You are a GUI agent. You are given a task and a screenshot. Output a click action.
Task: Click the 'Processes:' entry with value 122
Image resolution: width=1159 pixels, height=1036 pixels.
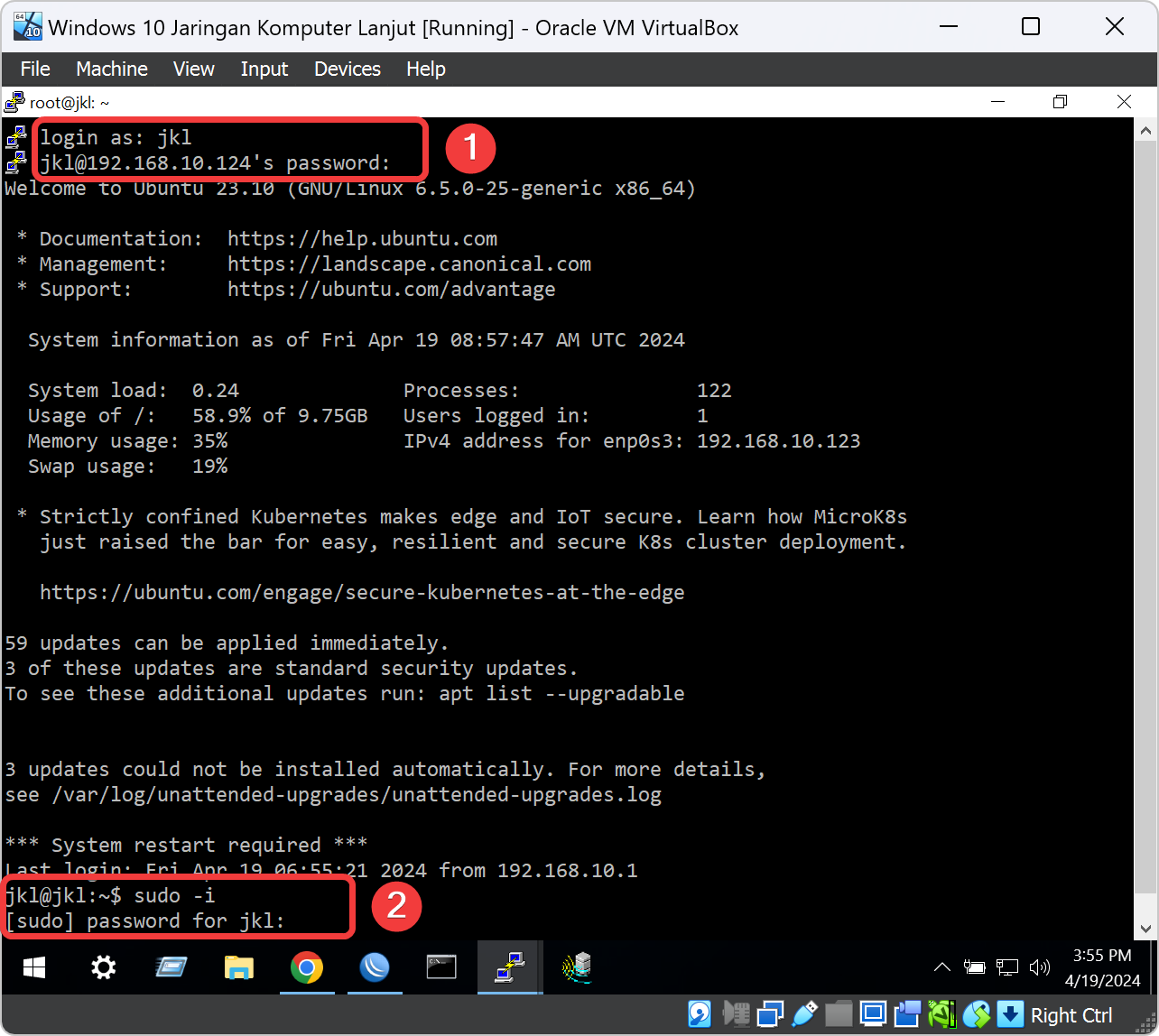[x=567, y=391]
